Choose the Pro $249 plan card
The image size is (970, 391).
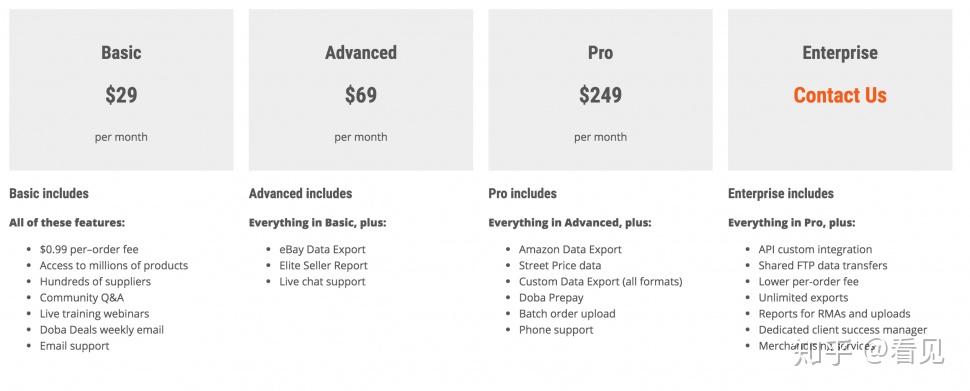point(600,90)
